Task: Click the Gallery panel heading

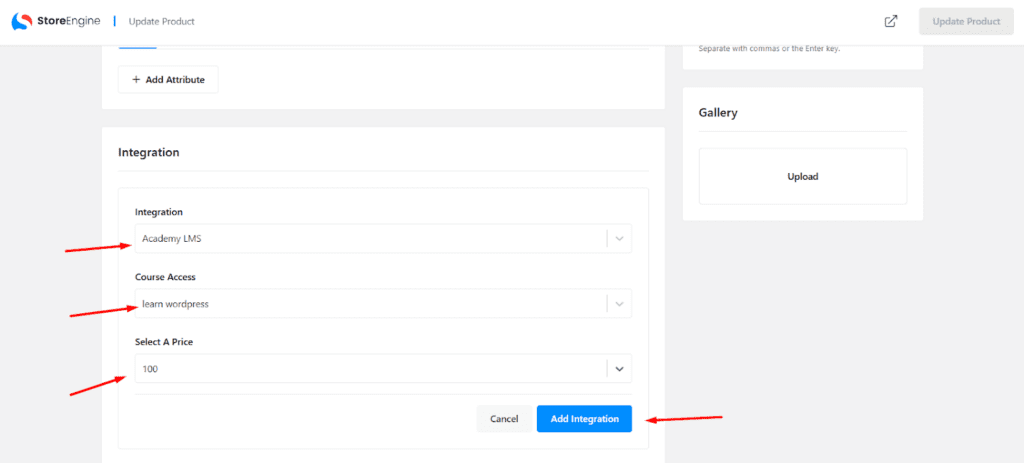Action: coord(718,113)
